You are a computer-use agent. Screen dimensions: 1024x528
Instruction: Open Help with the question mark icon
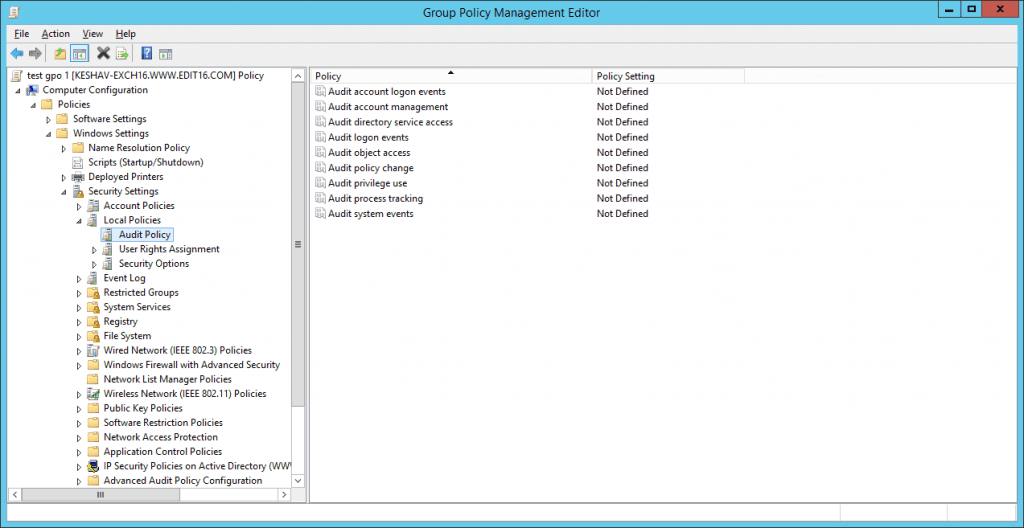click(147, 54)
